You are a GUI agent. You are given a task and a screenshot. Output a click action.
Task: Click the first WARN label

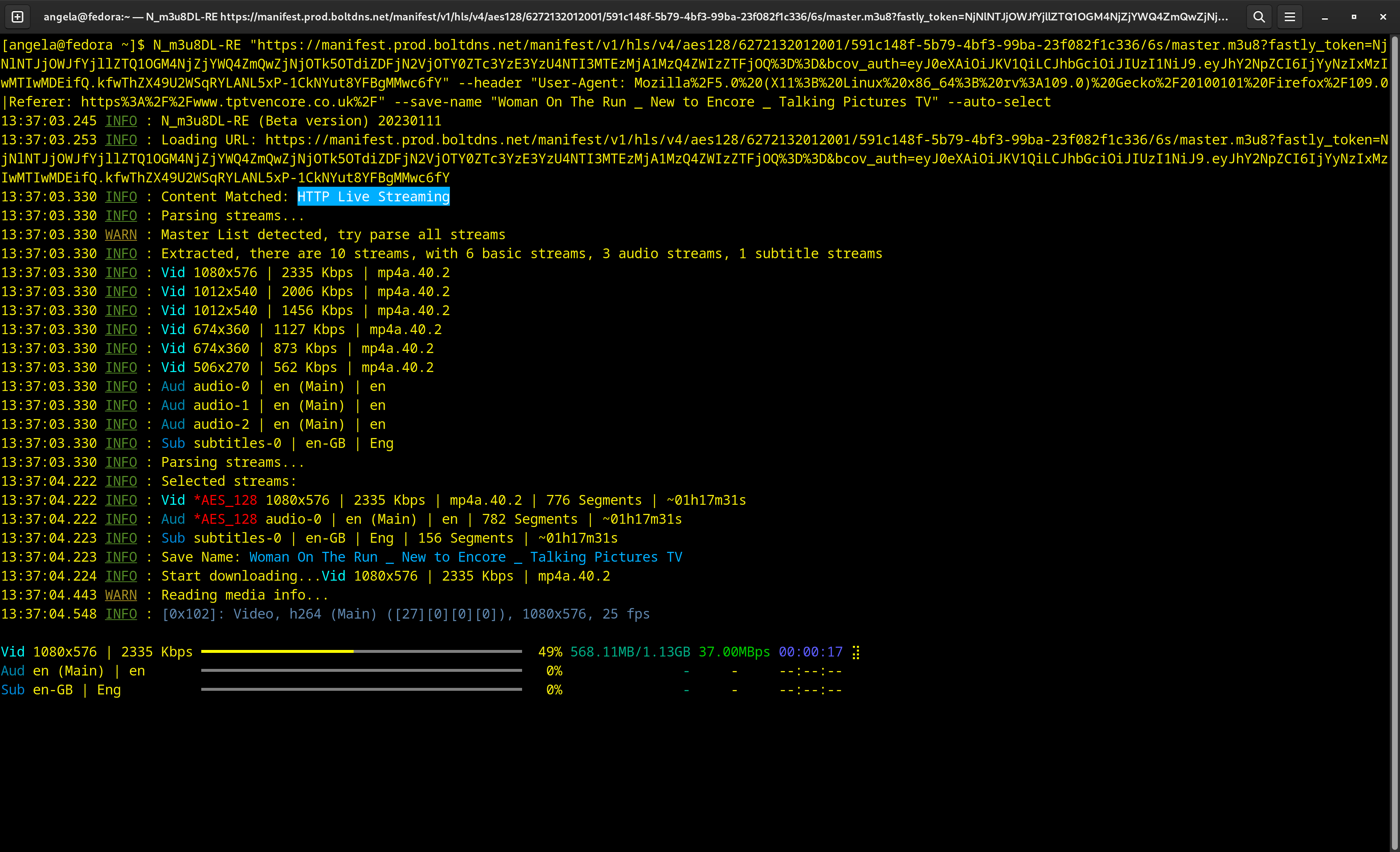pos(121,235)
